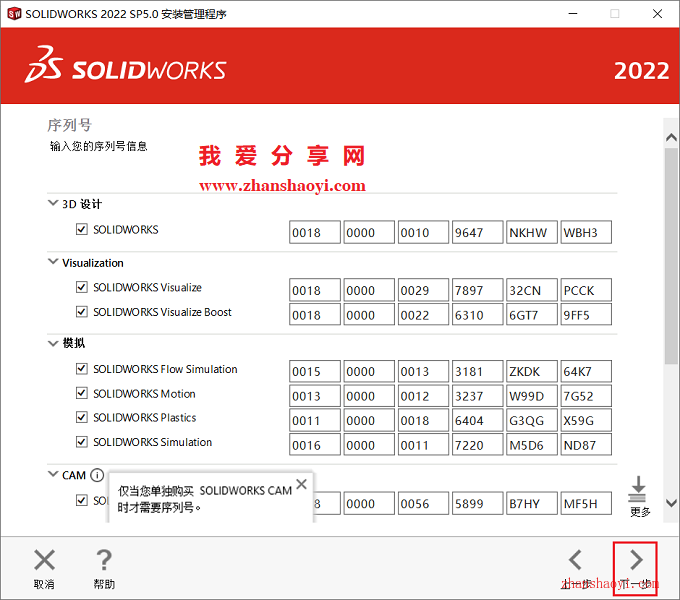Click scrollbar down arrow
680x600 pixels.
pos(671,503)
